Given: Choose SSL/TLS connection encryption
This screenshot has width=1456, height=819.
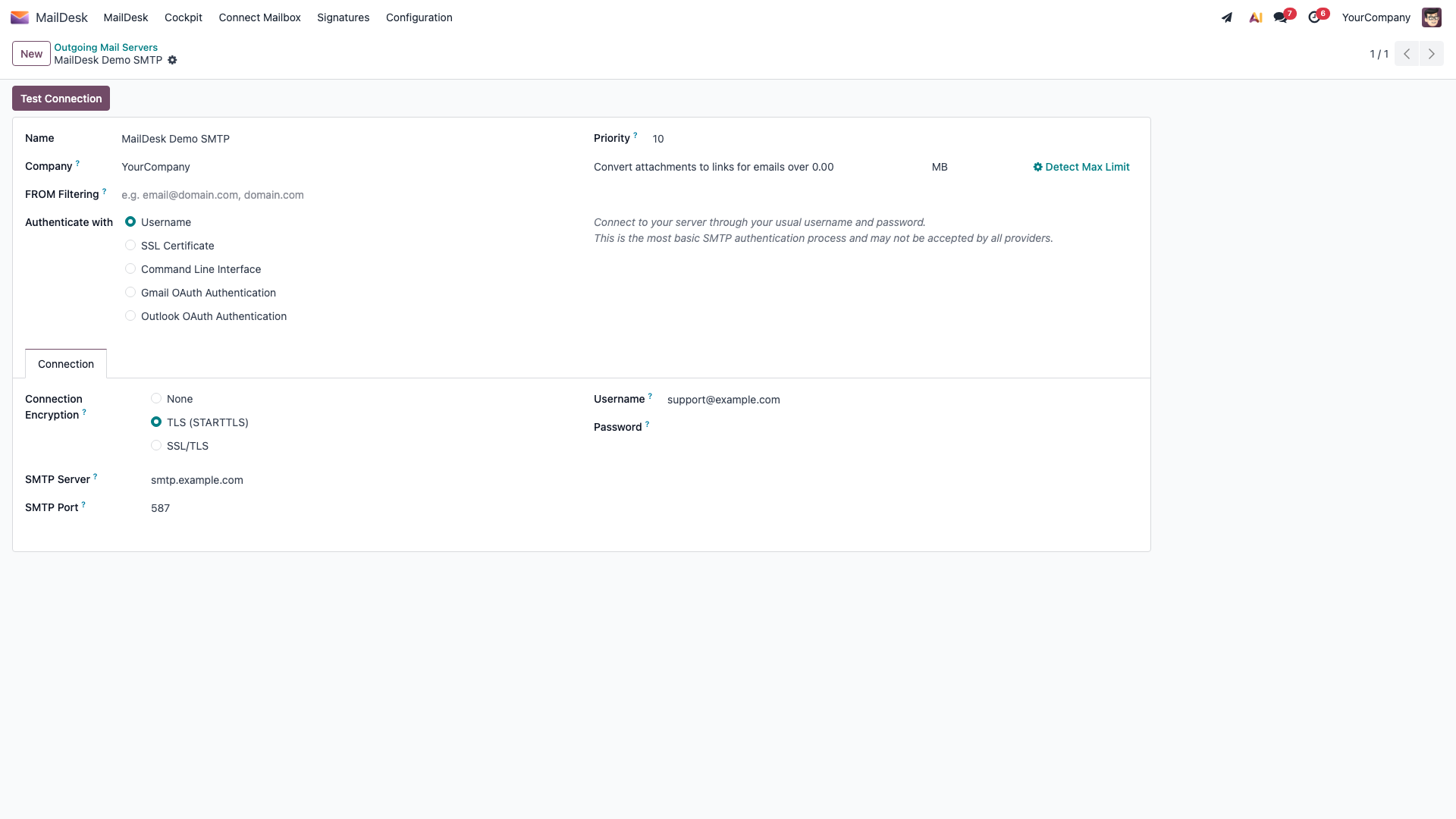Looking at the screenshot, I should pyautogui.click(x=156, y=446).
